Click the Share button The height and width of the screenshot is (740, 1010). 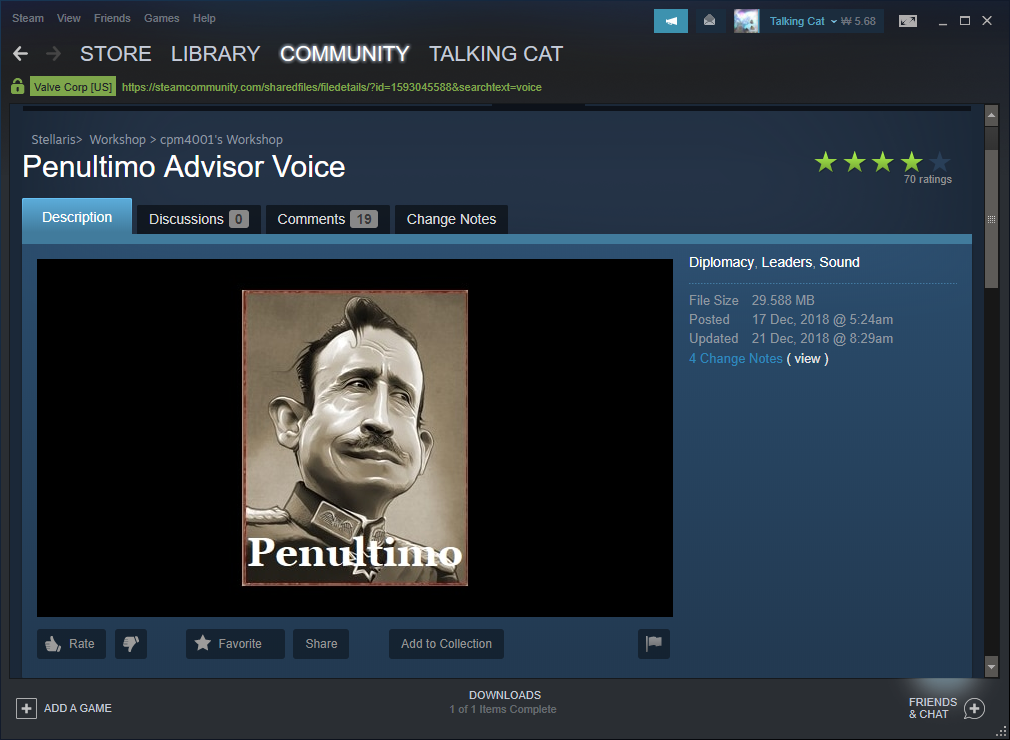[321, 644]
